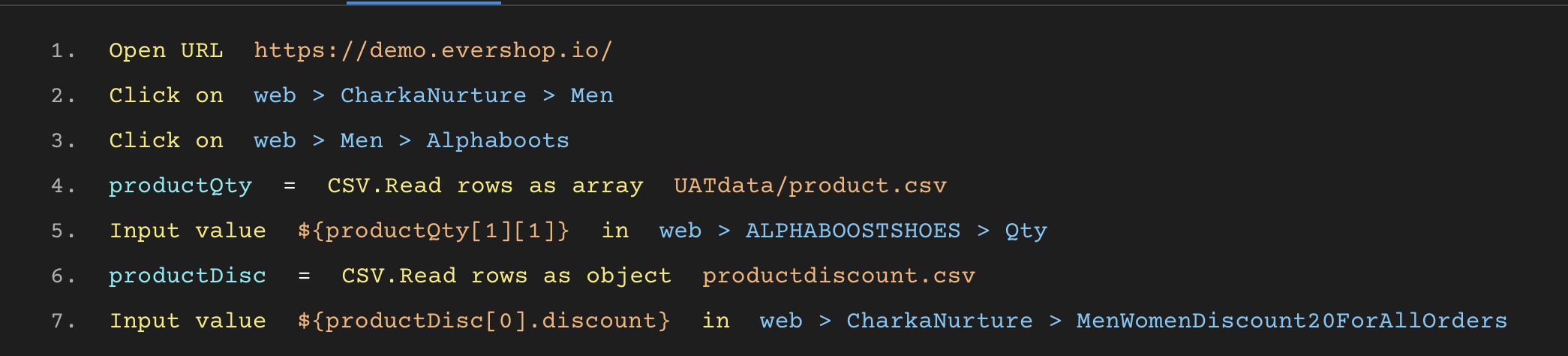Viewport: 1568px width, 356px height.
Task: Click the CSV.Read rows as array keyword
Action: coord(485,186)
